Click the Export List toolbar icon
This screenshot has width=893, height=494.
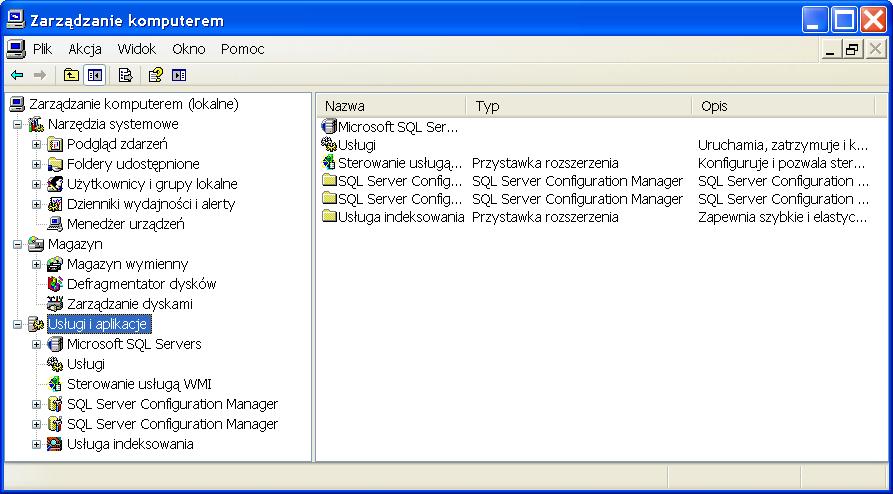(125, 75)
